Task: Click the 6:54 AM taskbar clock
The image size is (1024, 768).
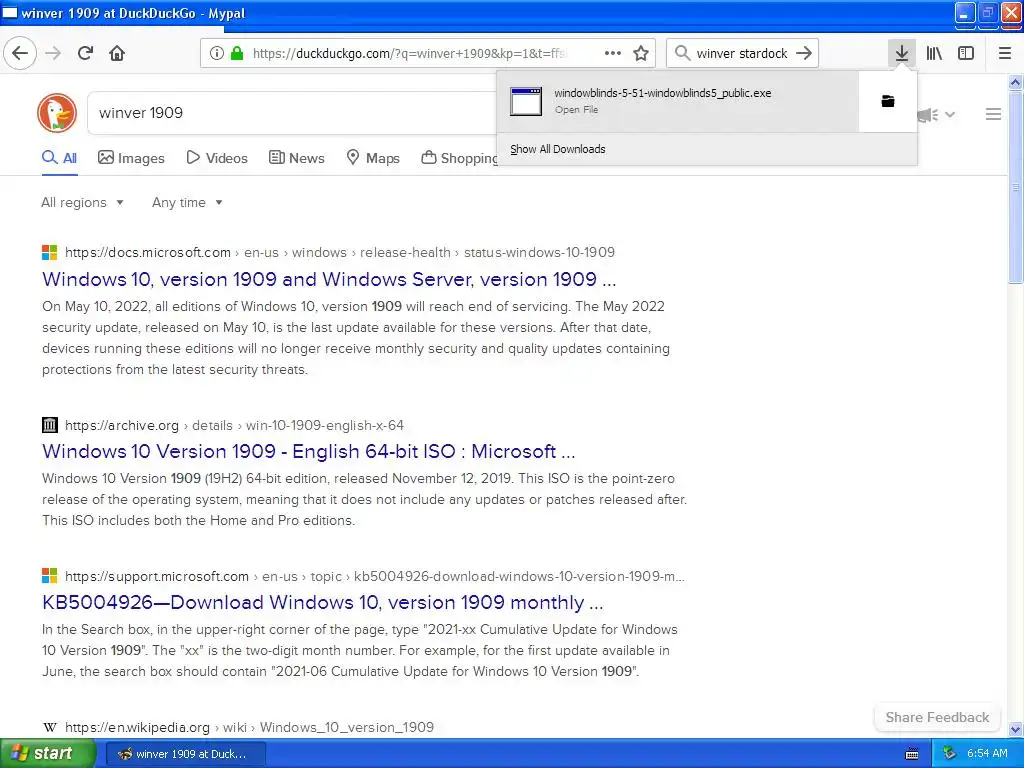Action: [x=987, y=754]
